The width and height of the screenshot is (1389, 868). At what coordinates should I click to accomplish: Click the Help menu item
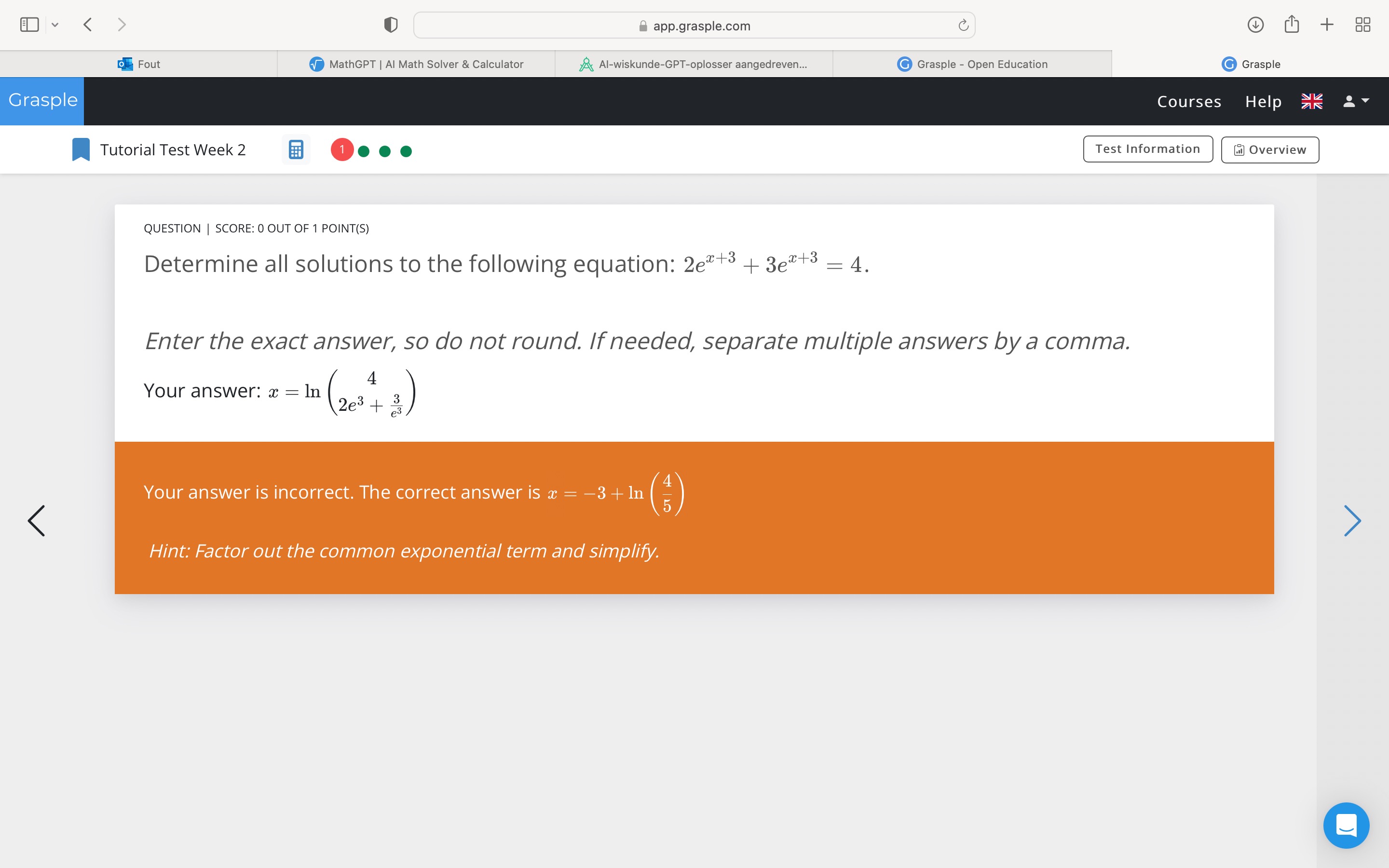pos(1263,100)
